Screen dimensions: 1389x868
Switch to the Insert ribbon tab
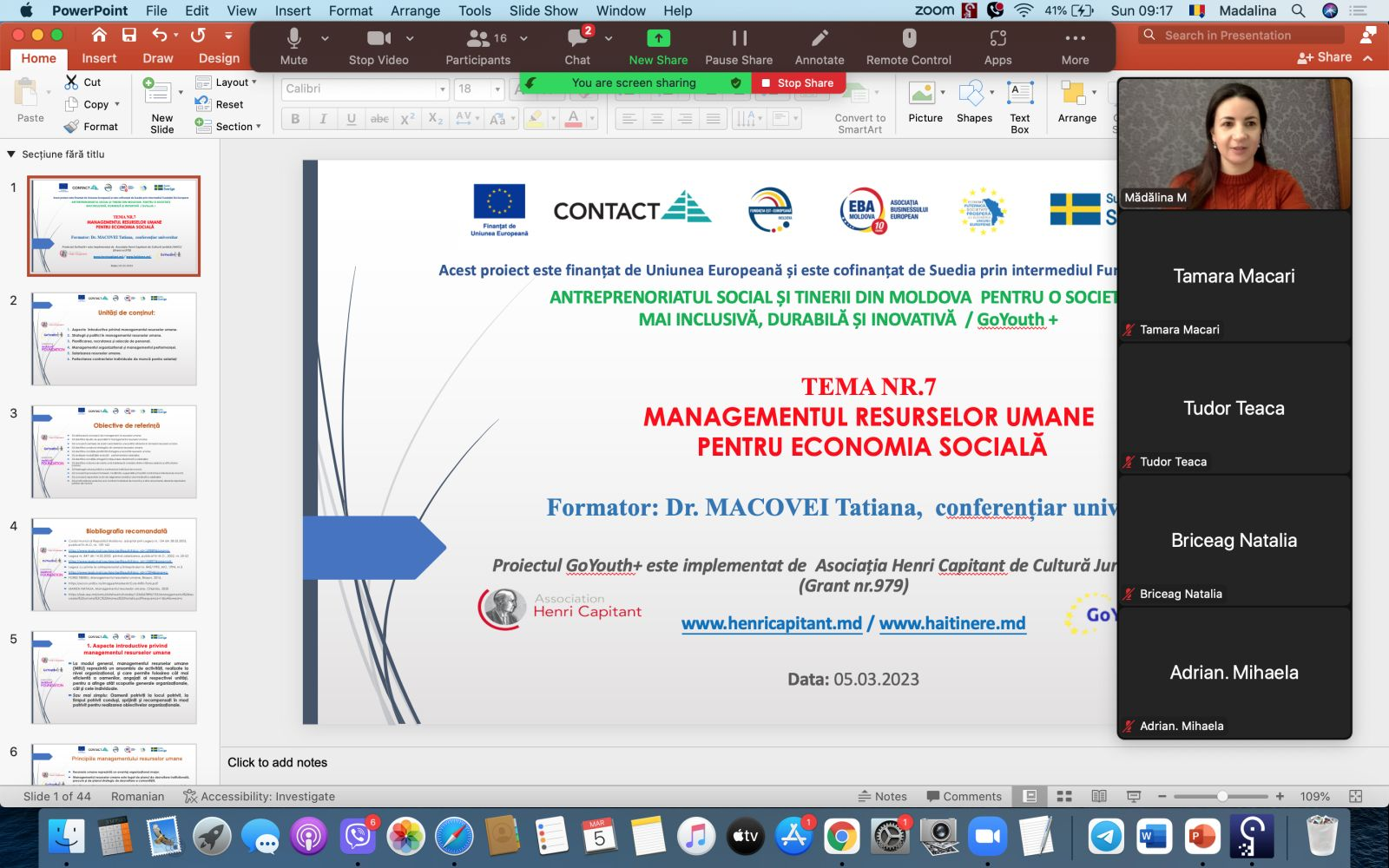pos(99,58)
